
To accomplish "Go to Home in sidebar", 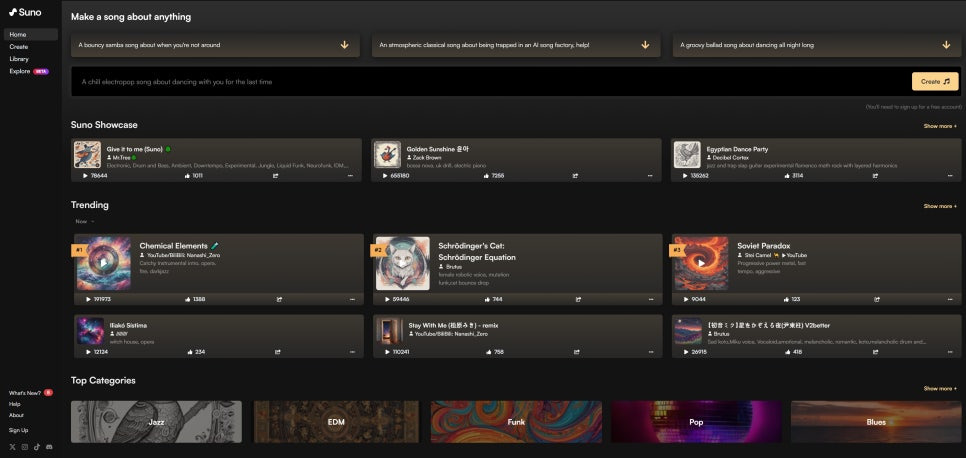I will [31, 35].
